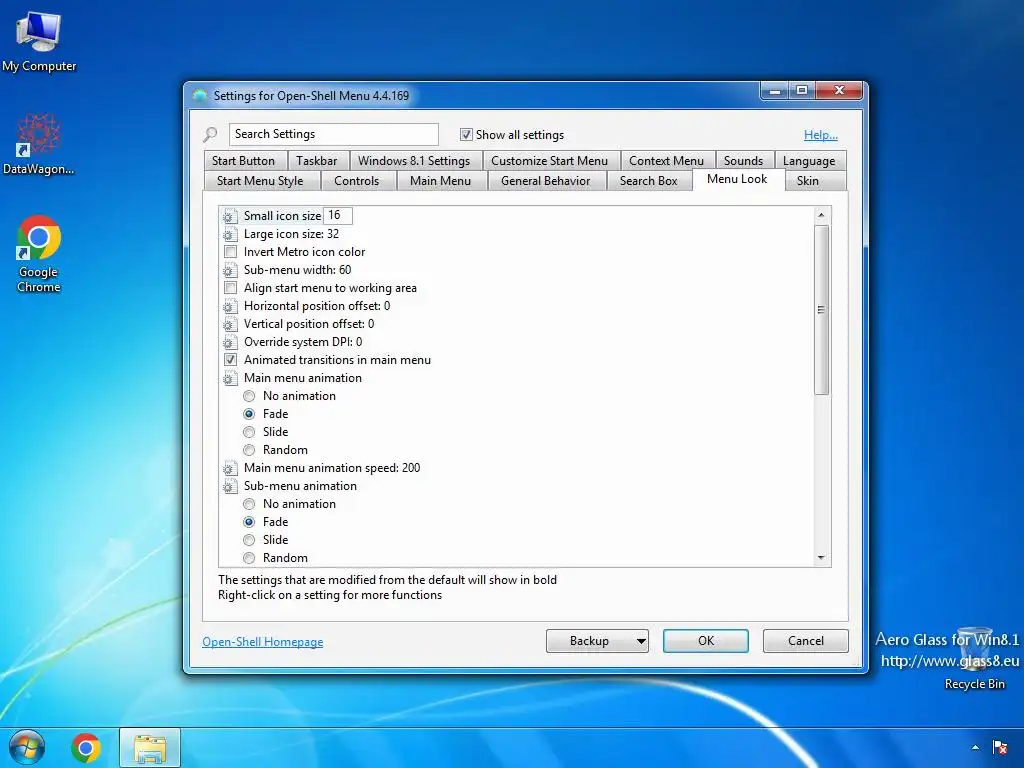Toggle Show all settings checkbox

pyautogui.click(x=466, y=135)
